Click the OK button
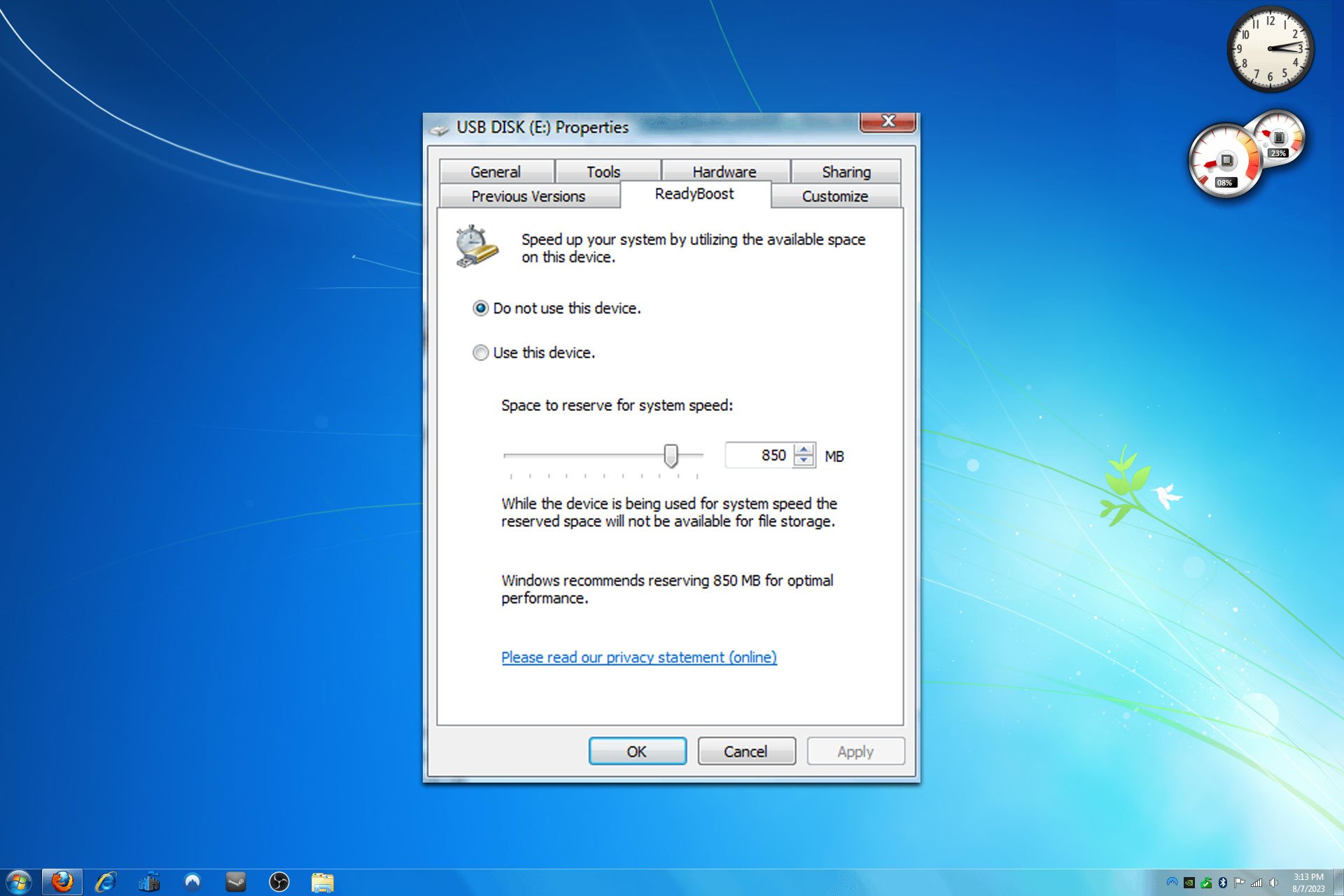 [637, 751]
